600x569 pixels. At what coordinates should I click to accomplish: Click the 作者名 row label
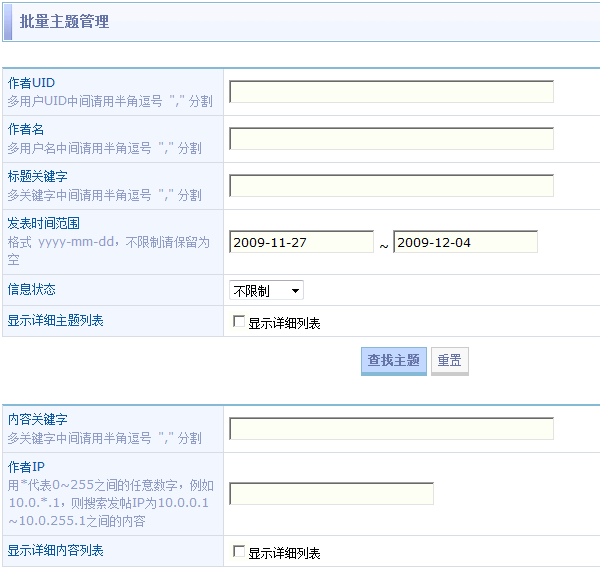click(x=26, y=130)
